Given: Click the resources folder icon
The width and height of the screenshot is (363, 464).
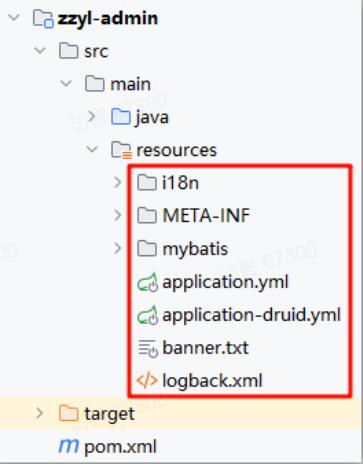Looking at the screenshot, I should point(121,150).
